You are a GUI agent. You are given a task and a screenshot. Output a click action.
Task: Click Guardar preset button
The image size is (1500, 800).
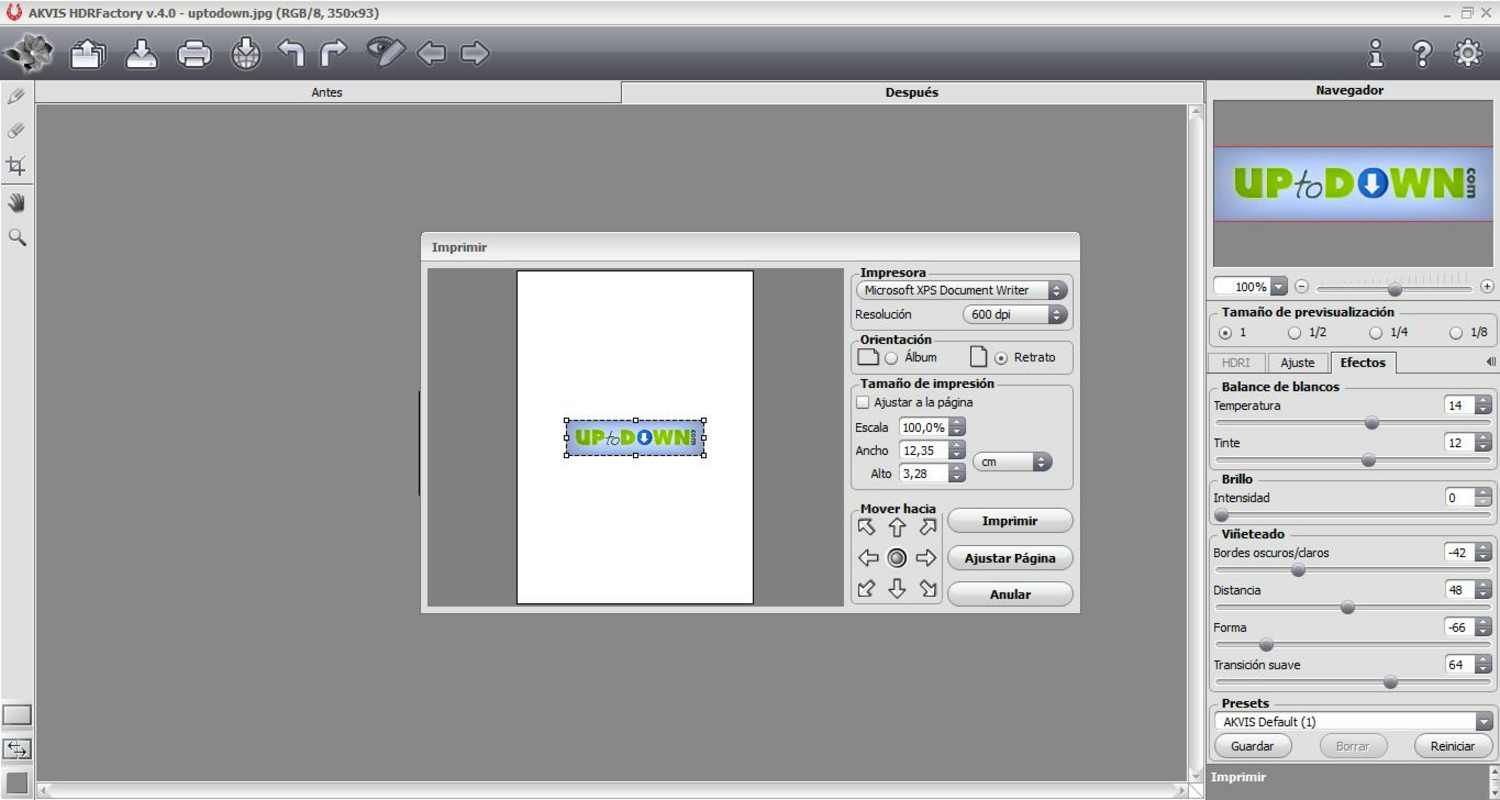click(1252, 746)
